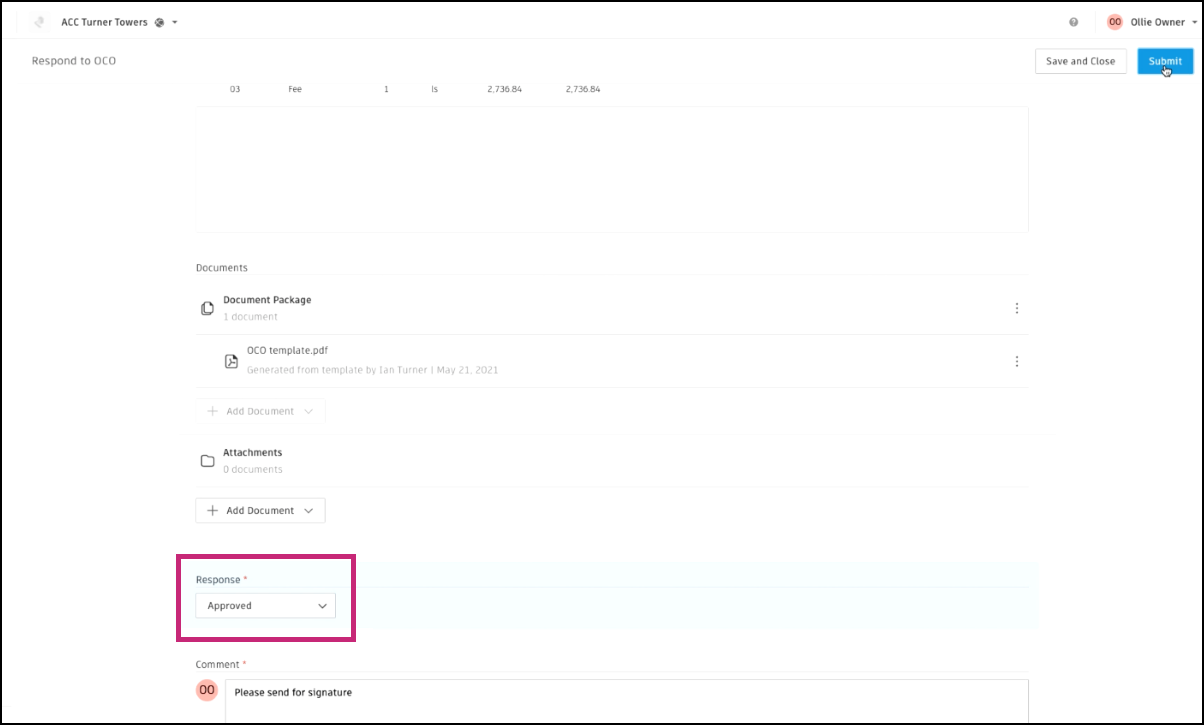1204x725 pixels.
Task: Click the Submit button
Action: coord(1165,61)
